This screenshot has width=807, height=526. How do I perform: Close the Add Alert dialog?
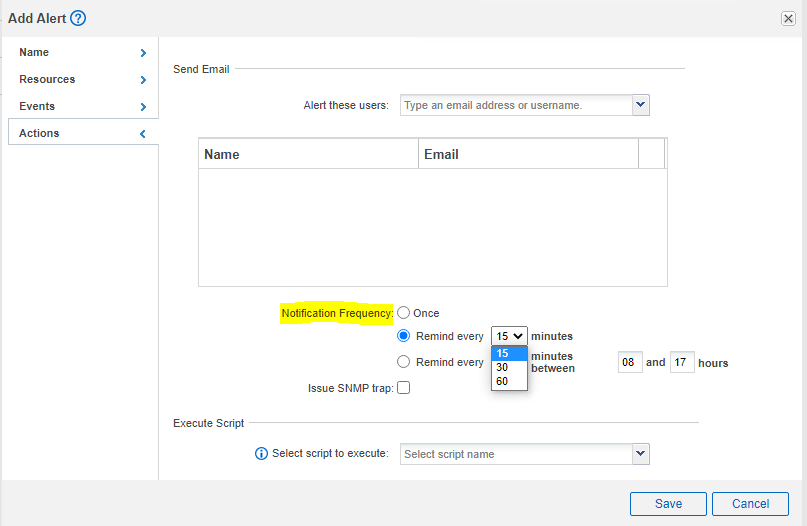(788, 18)
